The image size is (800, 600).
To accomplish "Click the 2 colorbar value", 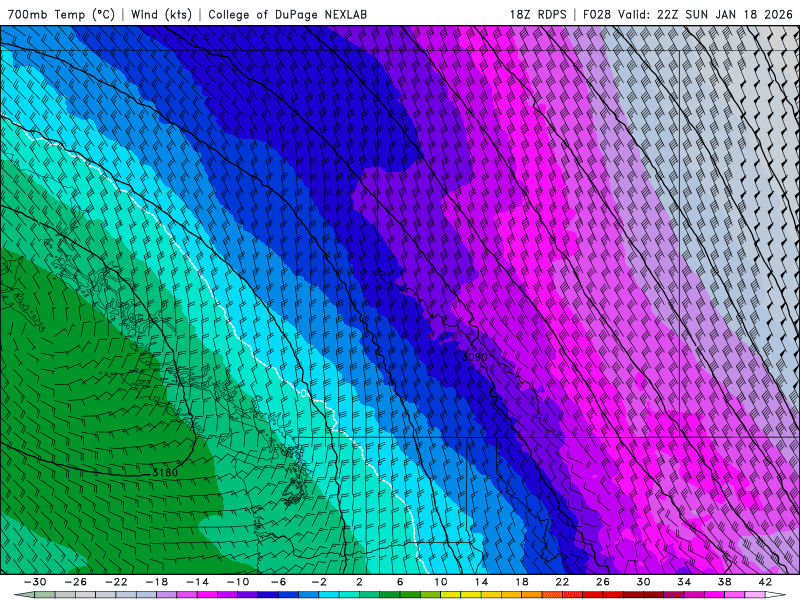I will pos(359,582).
